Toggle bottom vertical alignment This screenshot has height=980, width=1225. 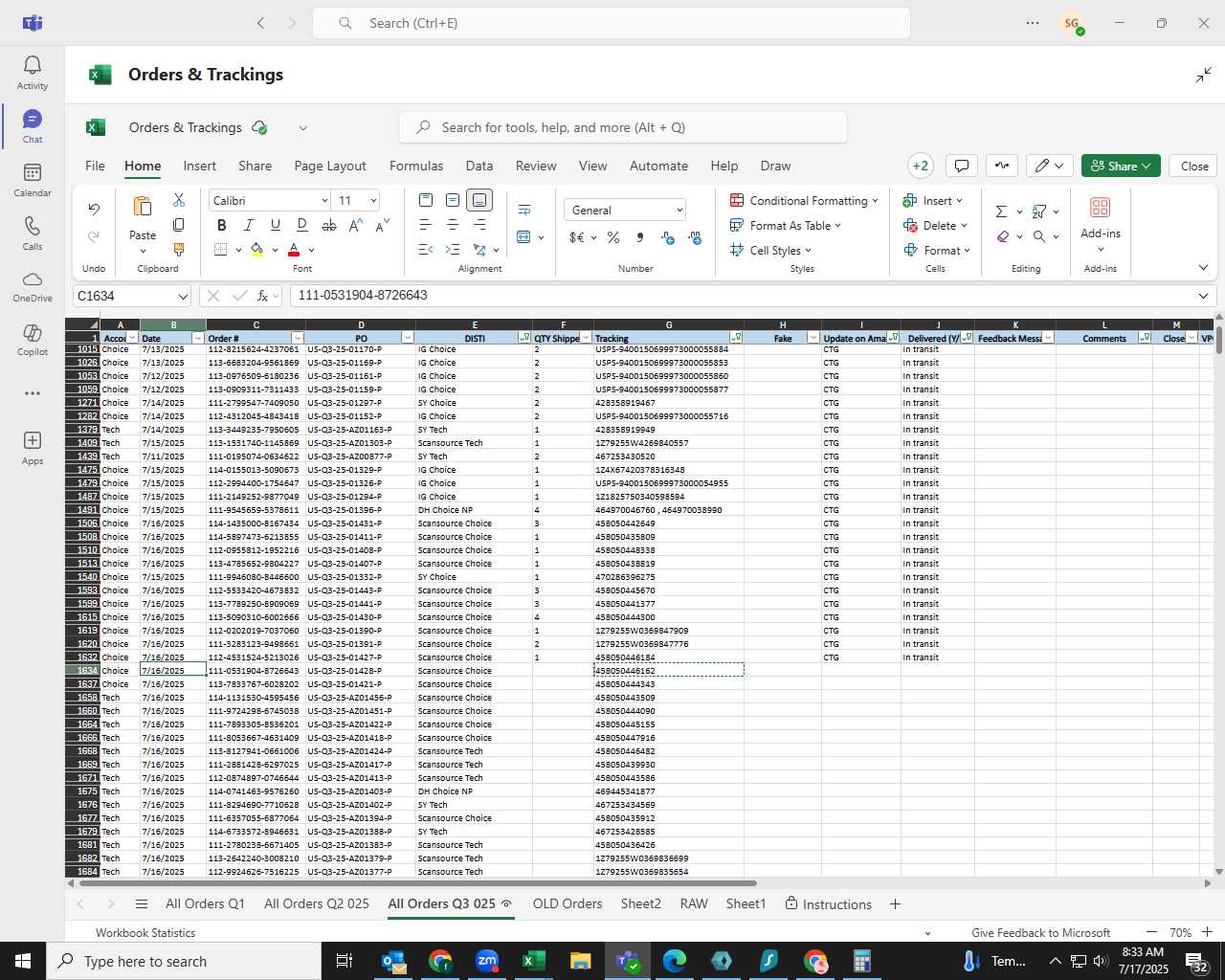[x=479, y=200]
